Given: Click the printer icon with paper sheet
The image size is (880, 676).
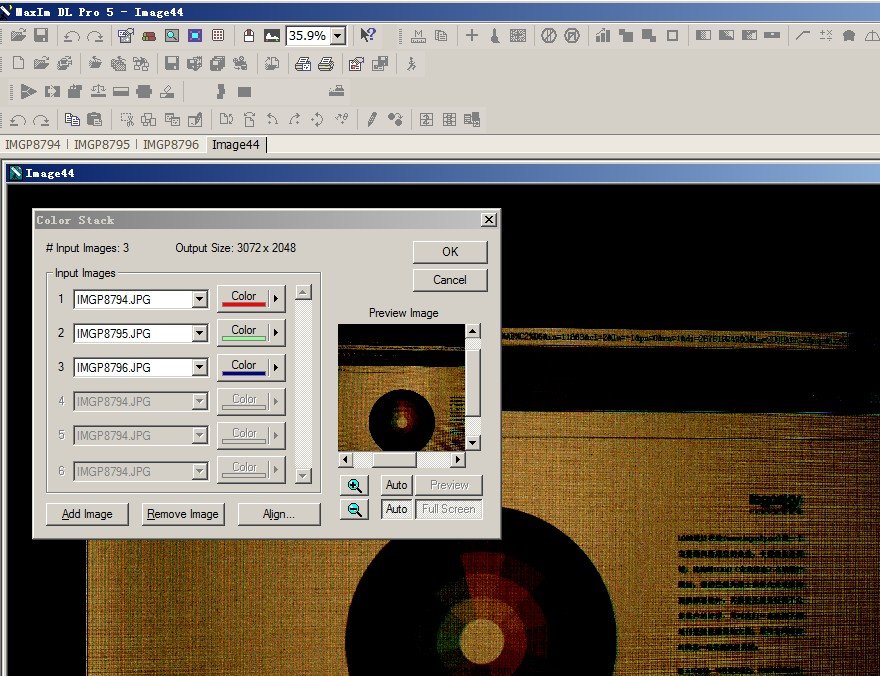Looking at the screenshot, I should pyautogui.click(x=302, y=63).
